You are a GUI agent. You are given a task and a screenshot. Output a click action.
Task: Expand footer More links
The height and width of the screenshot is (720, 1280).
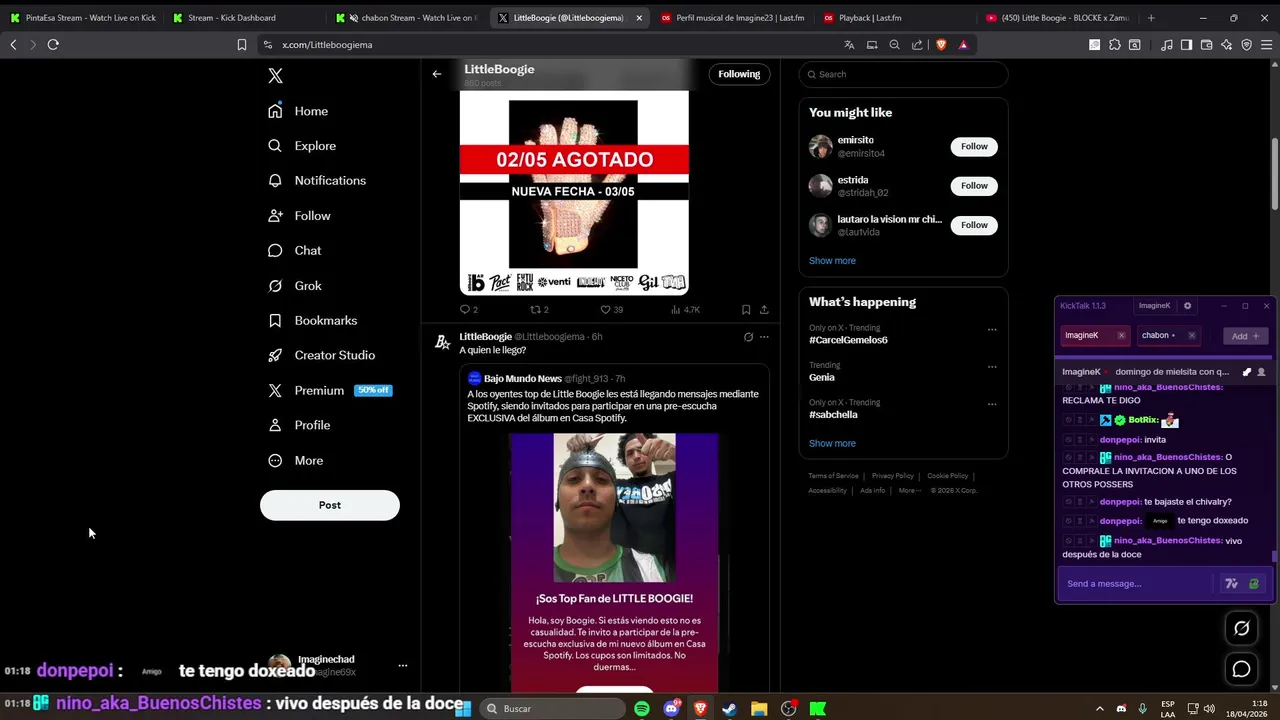[909, 491]
